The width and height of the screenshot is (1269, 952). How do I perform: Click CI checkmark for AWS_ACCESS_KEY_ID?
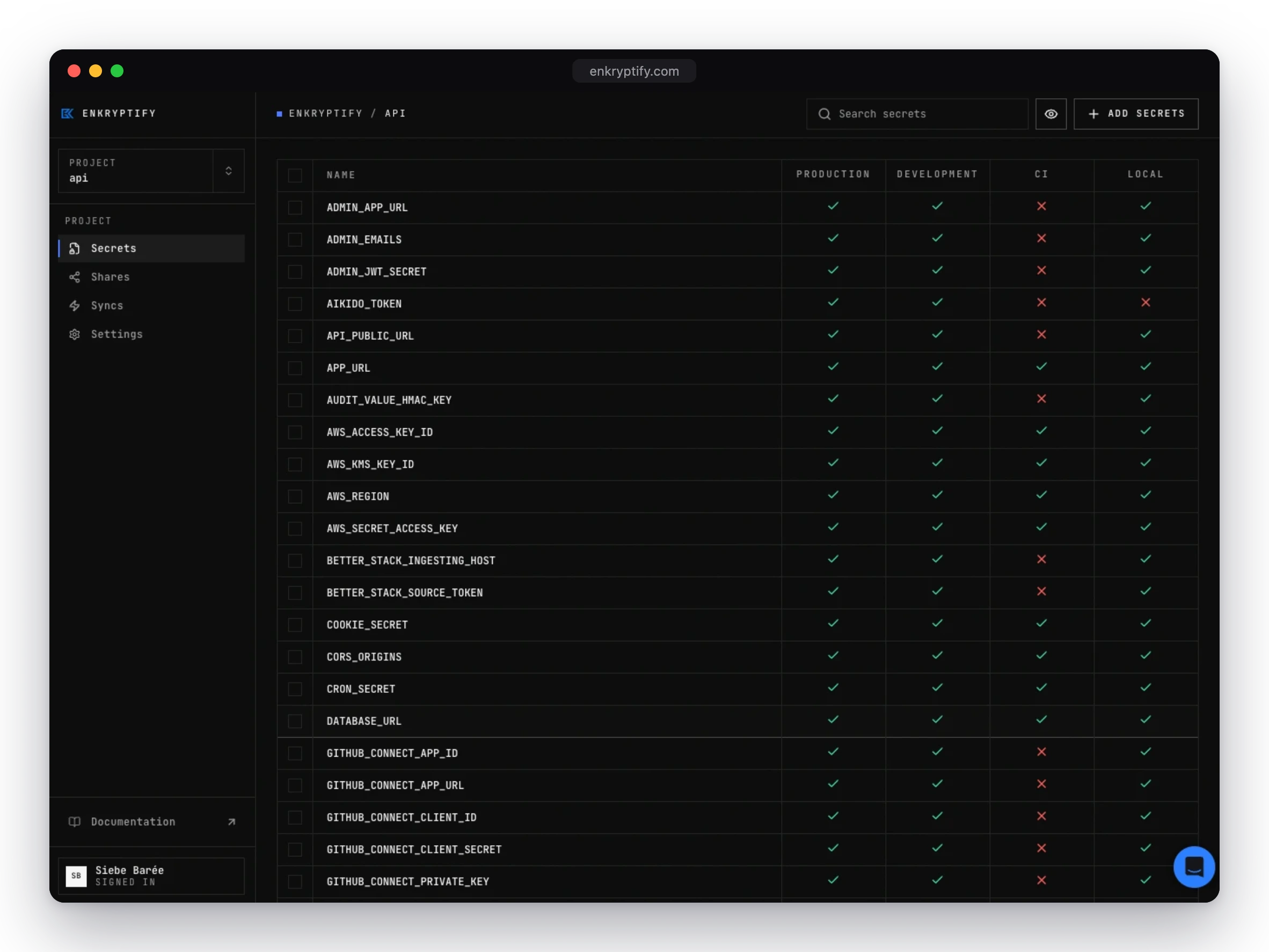click(x=1042, y=430)
